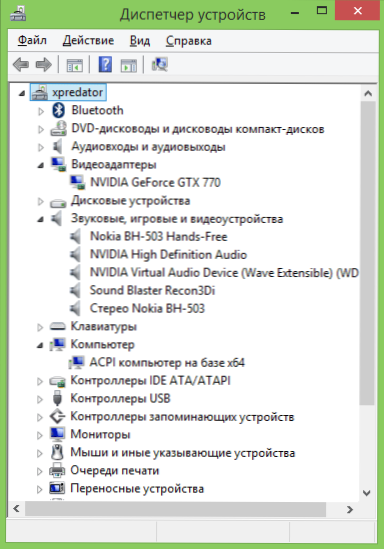Click the Контроллеры USB plug icon
Viewport: 384px width, 549px height.
(57, 398)
